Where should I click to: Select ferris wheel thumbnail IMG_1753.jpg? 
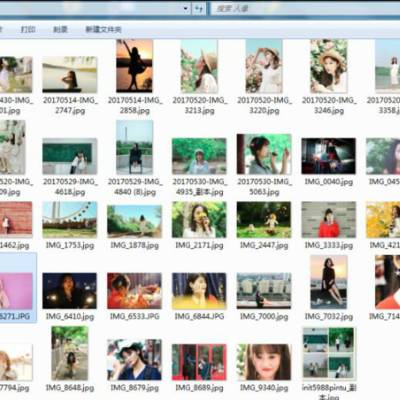tap(70, 219)
